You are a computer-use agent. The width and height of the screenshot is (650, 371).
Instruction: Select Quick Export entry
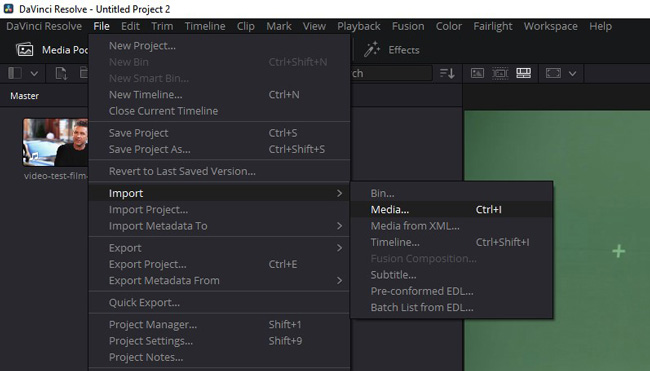220,303
